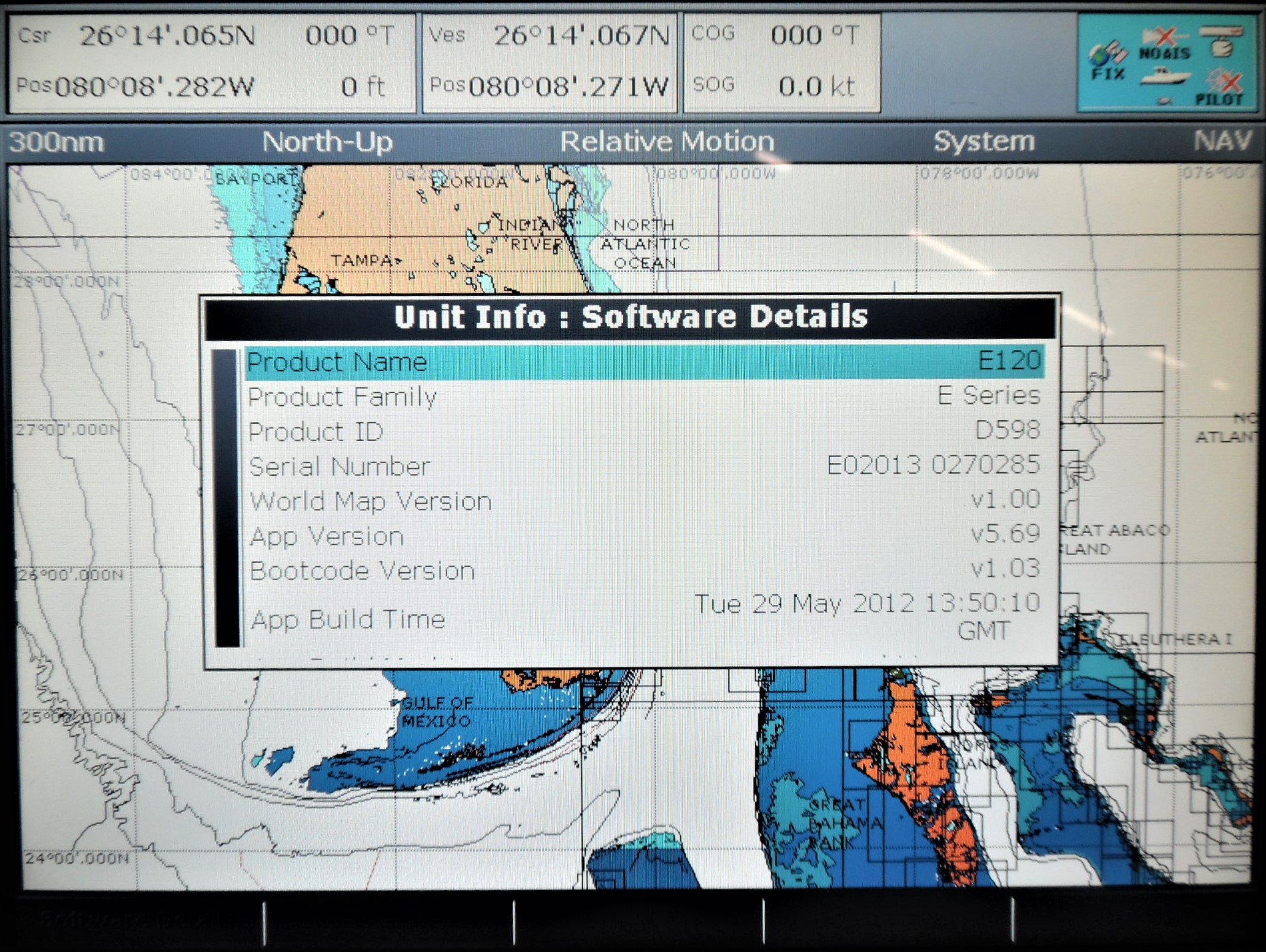This screenshot has height=952, width=1266.
Task: Click the vessel latitude 26°14'.067N
Action: [x=581, y=35]
